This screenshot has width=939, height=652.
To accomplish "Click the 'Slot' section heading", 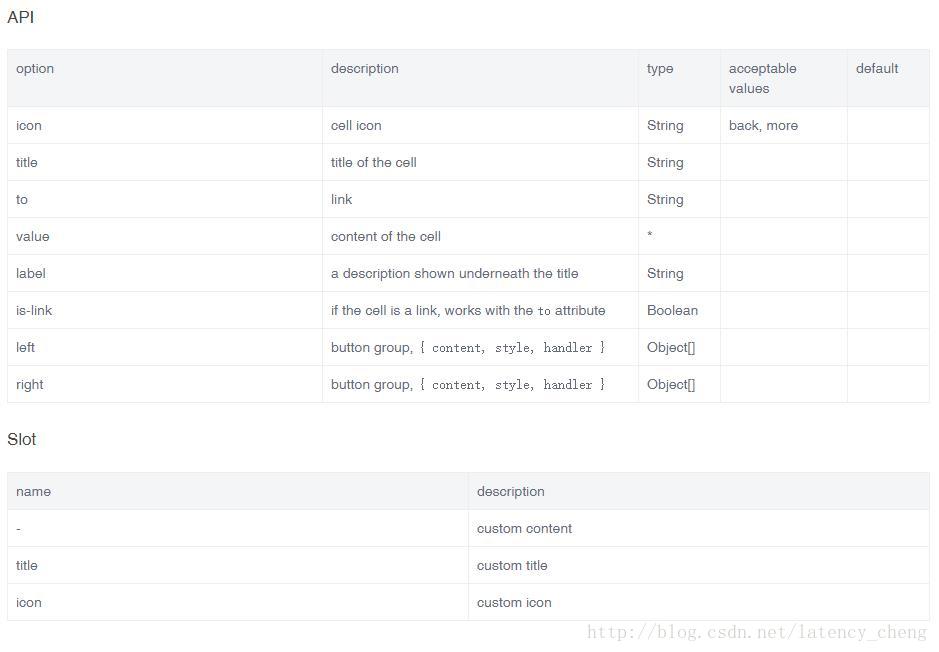I will 22,439.
